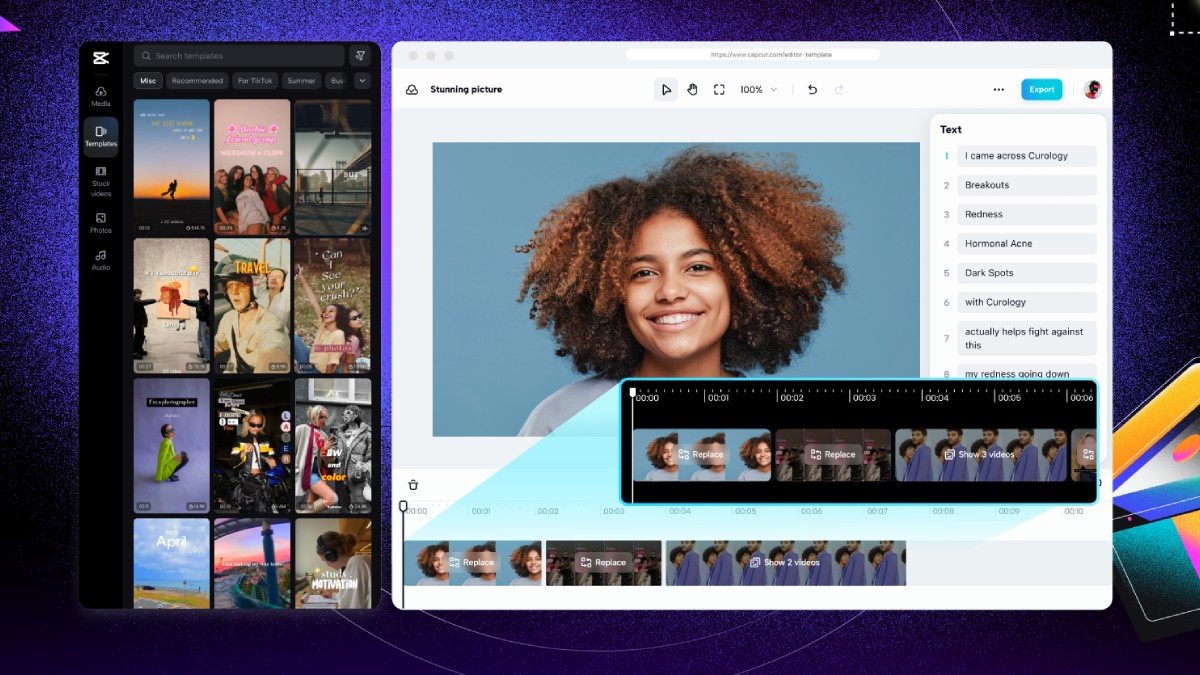
Task: Click the Export button
Action: (1041, 90)
